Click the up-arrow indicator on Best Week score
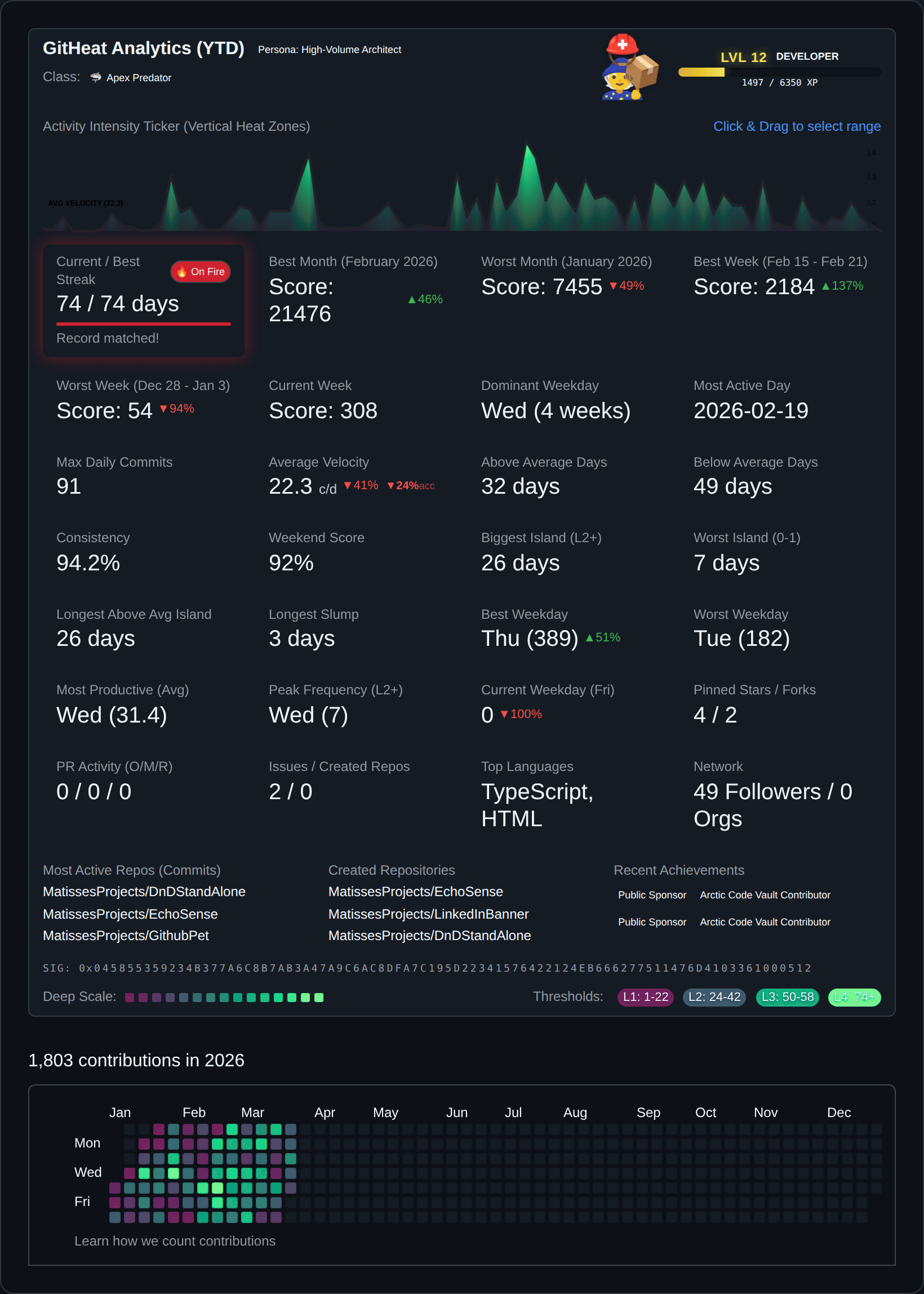The width and height of the screenshot is (924, 1294). (826, 287)
